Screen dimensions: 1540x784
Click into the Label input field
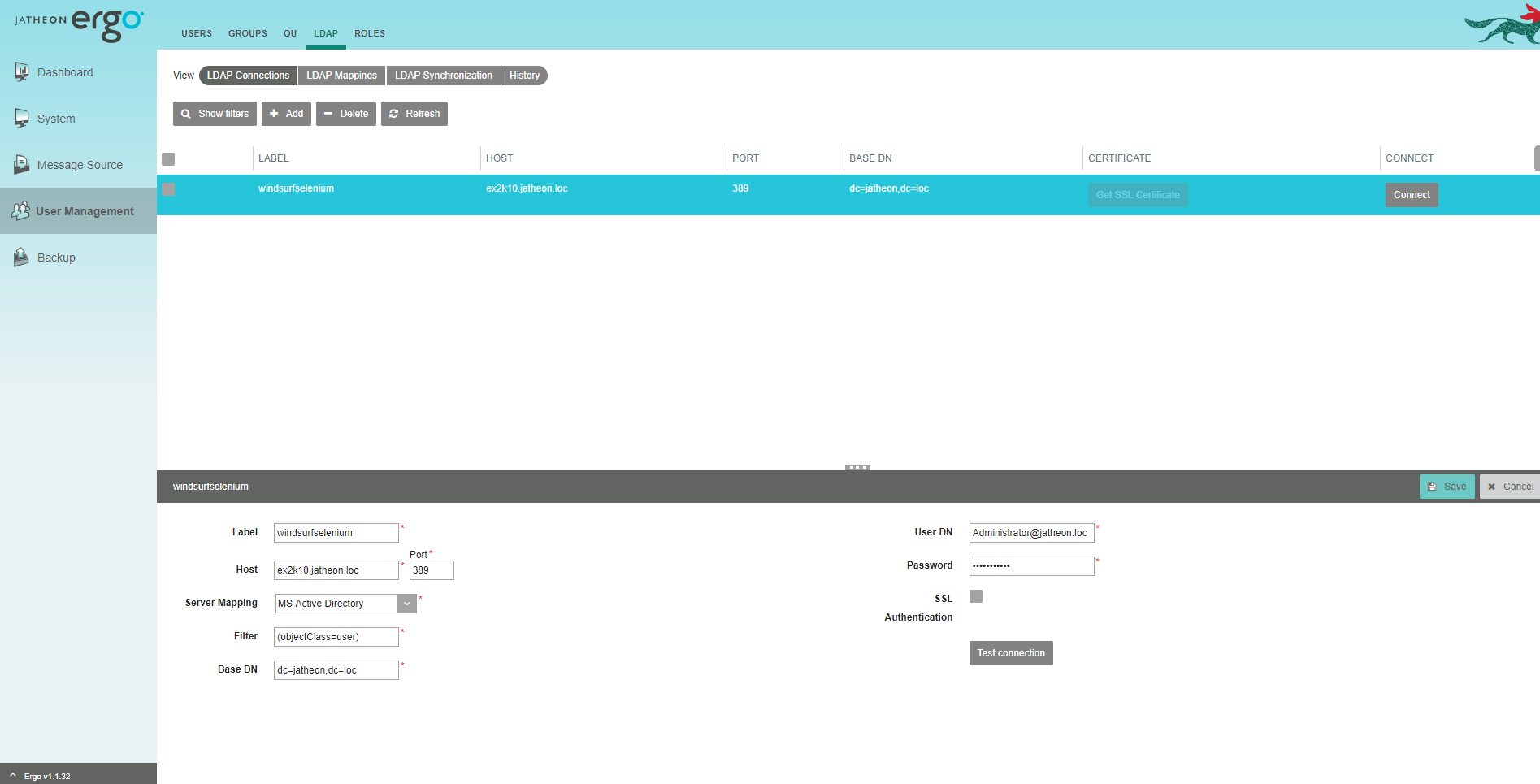(336, 533)
